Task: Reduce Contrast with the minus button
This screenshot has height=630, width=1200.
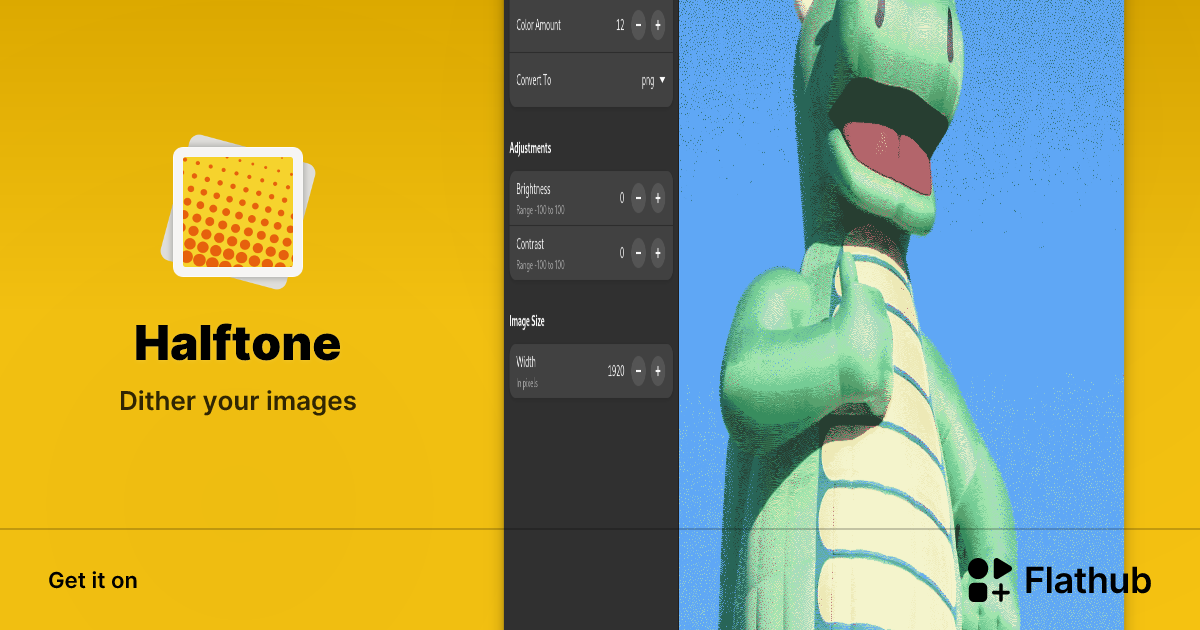Action: tap(638, 253)
